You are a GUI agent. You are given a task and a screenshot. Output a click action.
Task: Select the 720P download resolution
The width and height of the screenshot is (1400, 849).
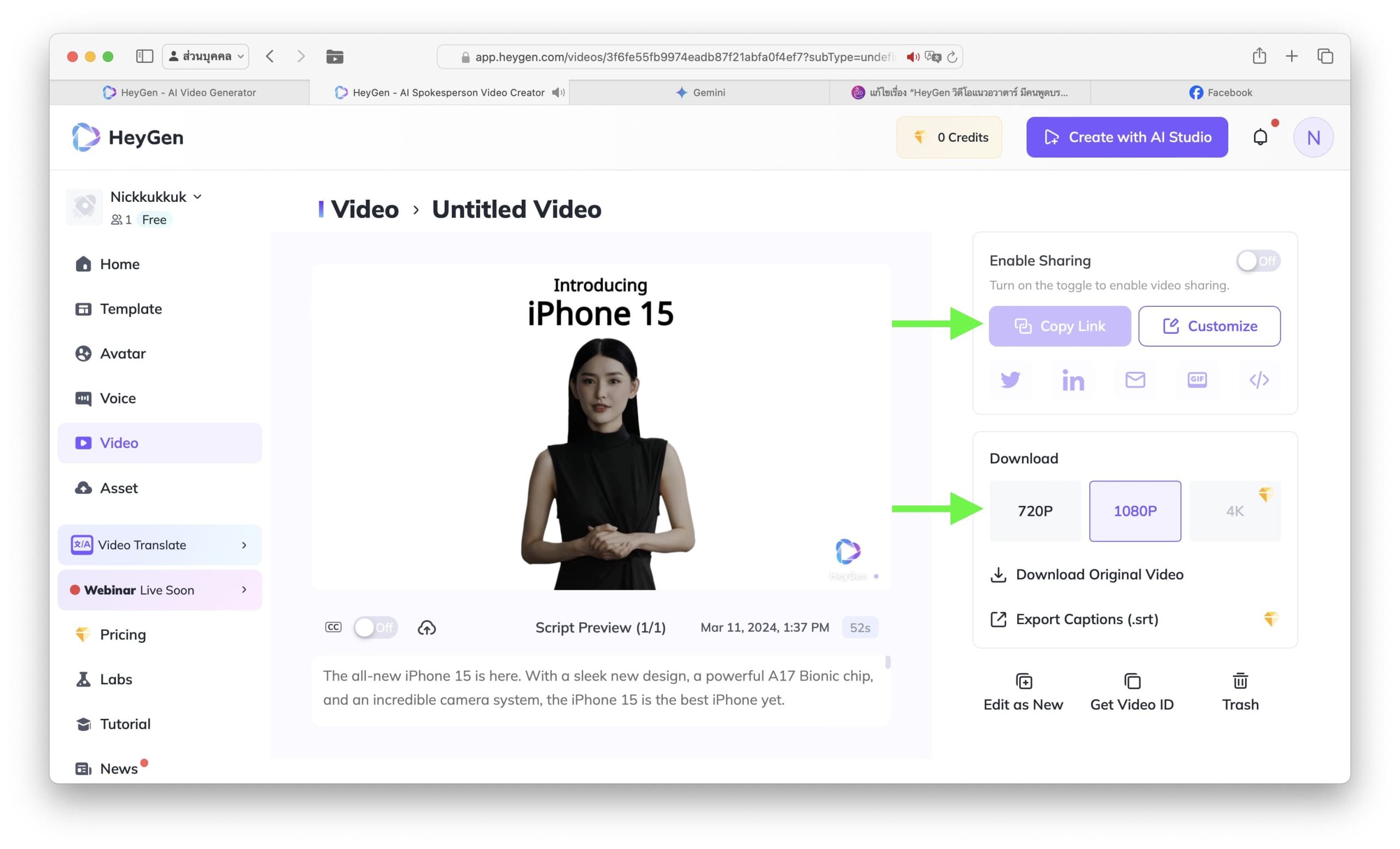click(x=1035, y=511)
